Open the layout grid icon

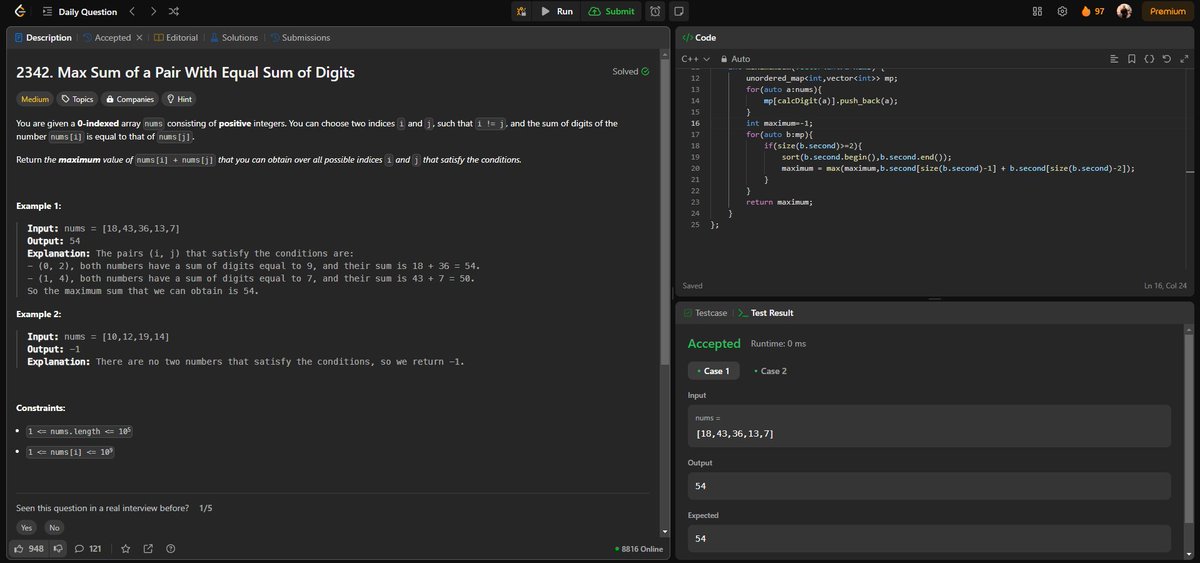[1037, 11]
